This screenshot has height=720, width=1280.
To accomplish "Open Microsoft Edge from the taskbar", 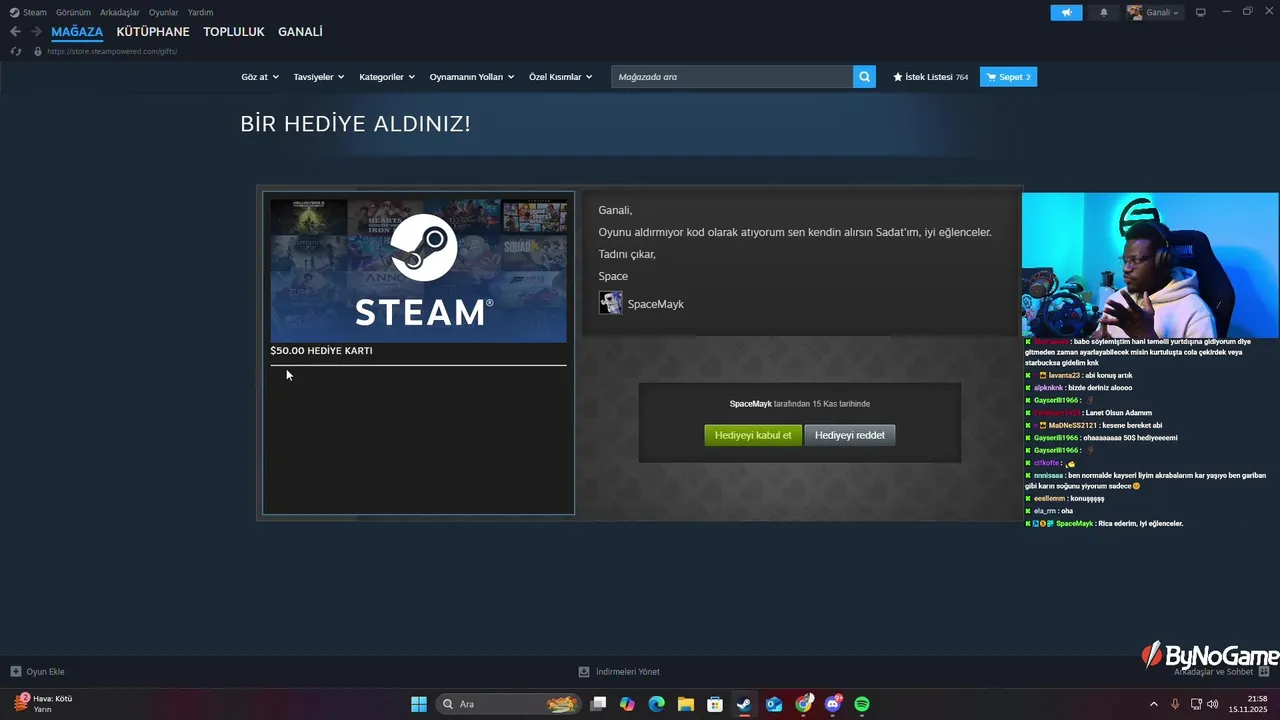I will 656,704.
